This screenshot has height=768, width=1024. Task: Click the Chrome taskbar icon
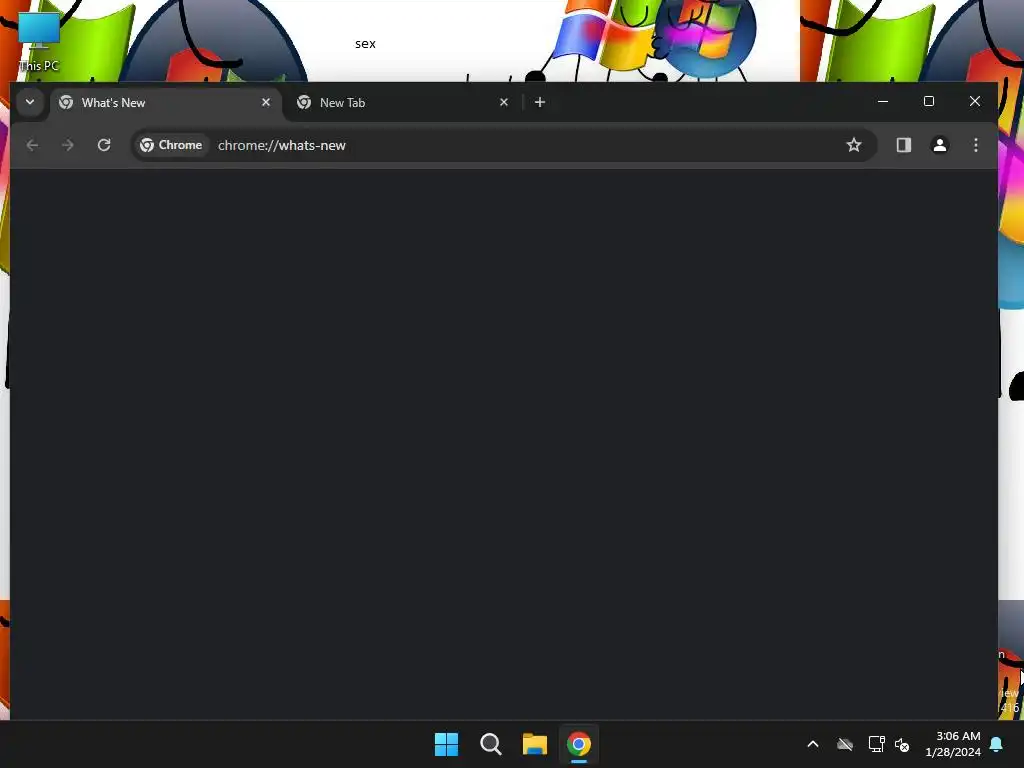[579, 744]
